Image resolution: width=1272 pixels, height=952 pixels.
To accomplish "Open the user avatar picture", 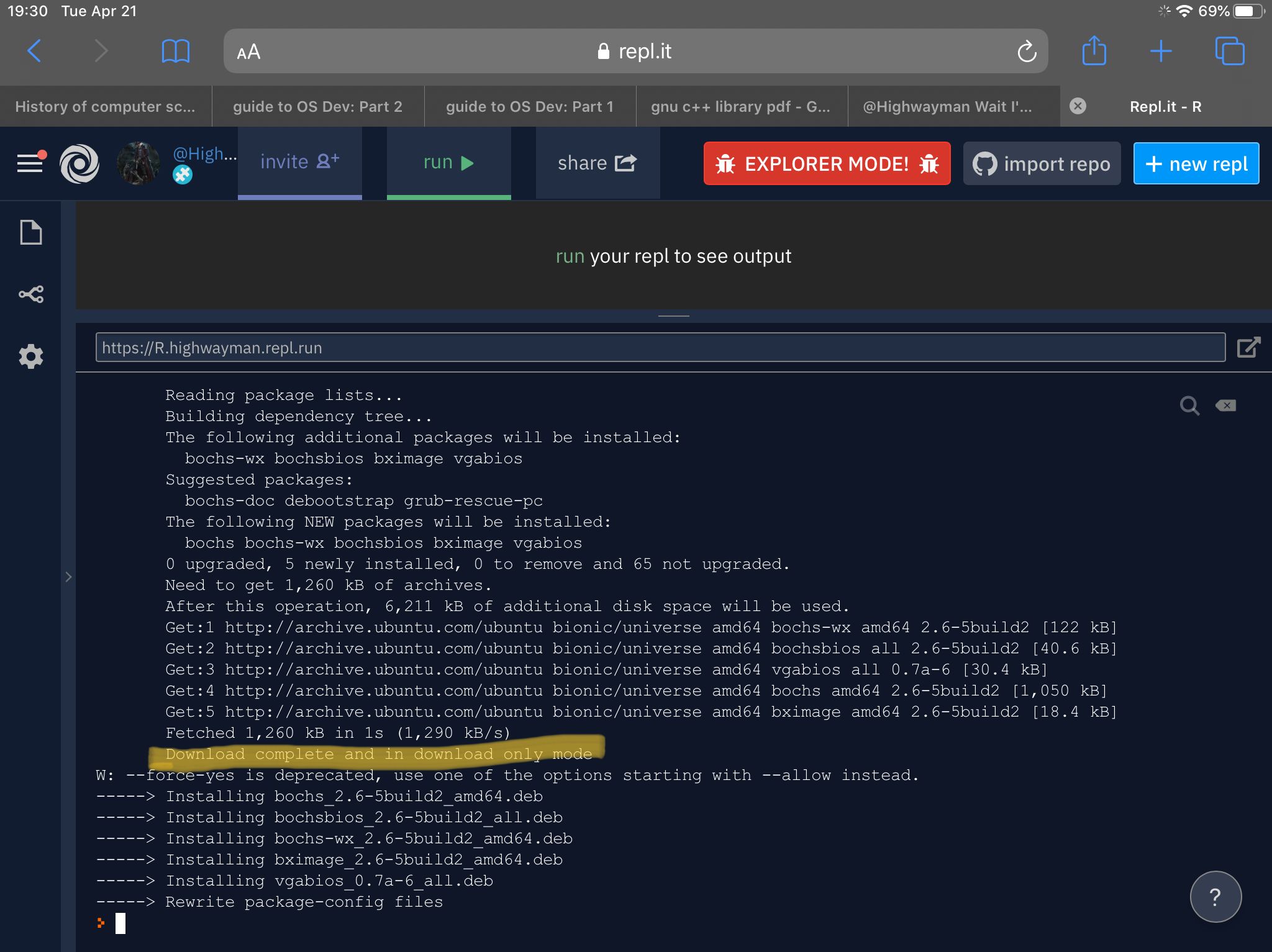I will (x=138, y=163).
